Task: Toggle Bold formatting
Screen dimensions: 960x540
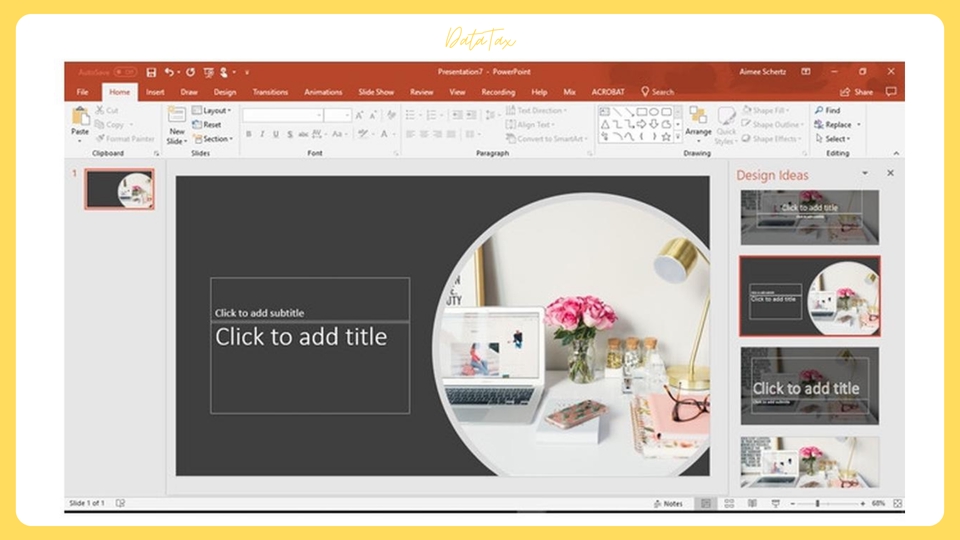Action: (249, 134)
